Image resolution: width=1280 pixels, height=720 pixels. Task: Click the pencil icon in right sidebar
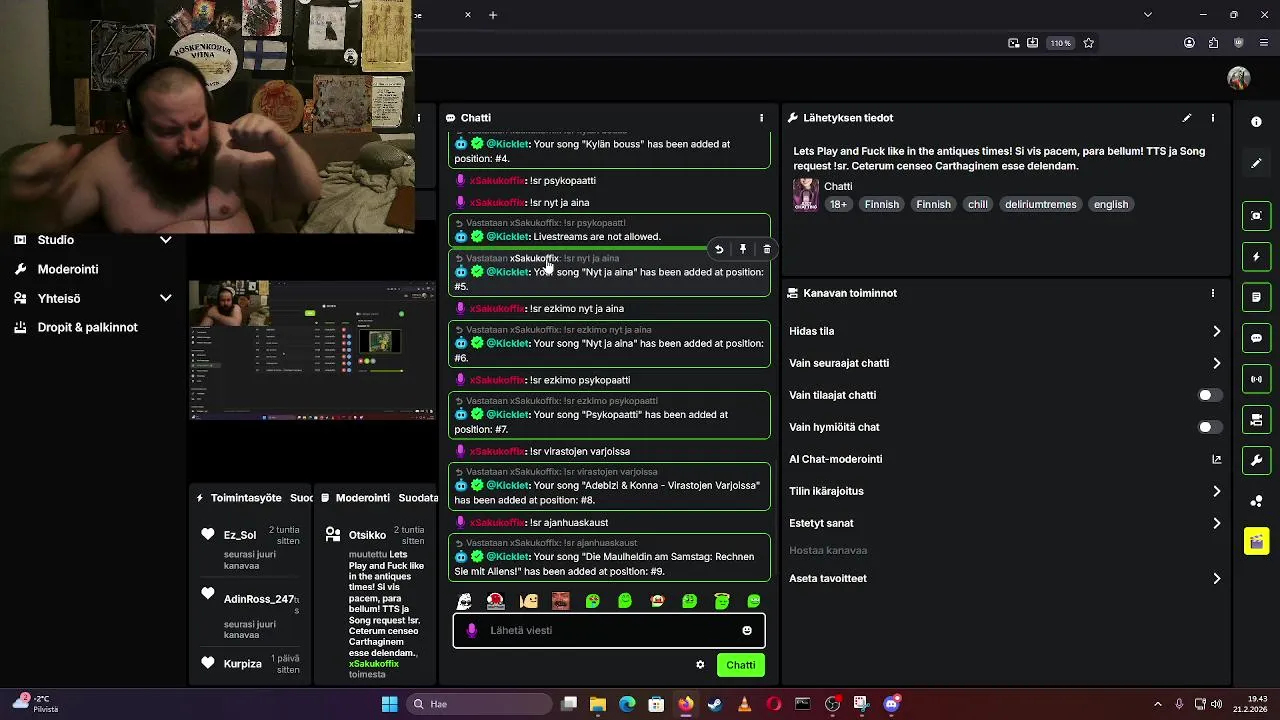(1257, 162)
